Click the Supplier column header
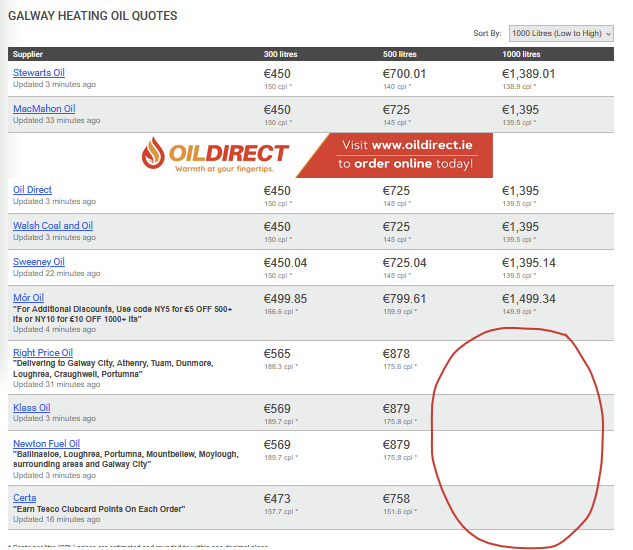 (27, 54)
